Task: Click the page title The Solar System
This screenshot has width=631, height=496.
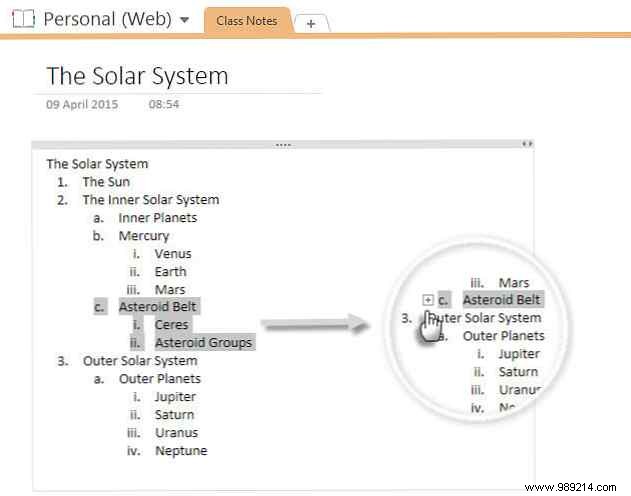Action: tap(137, 76)
